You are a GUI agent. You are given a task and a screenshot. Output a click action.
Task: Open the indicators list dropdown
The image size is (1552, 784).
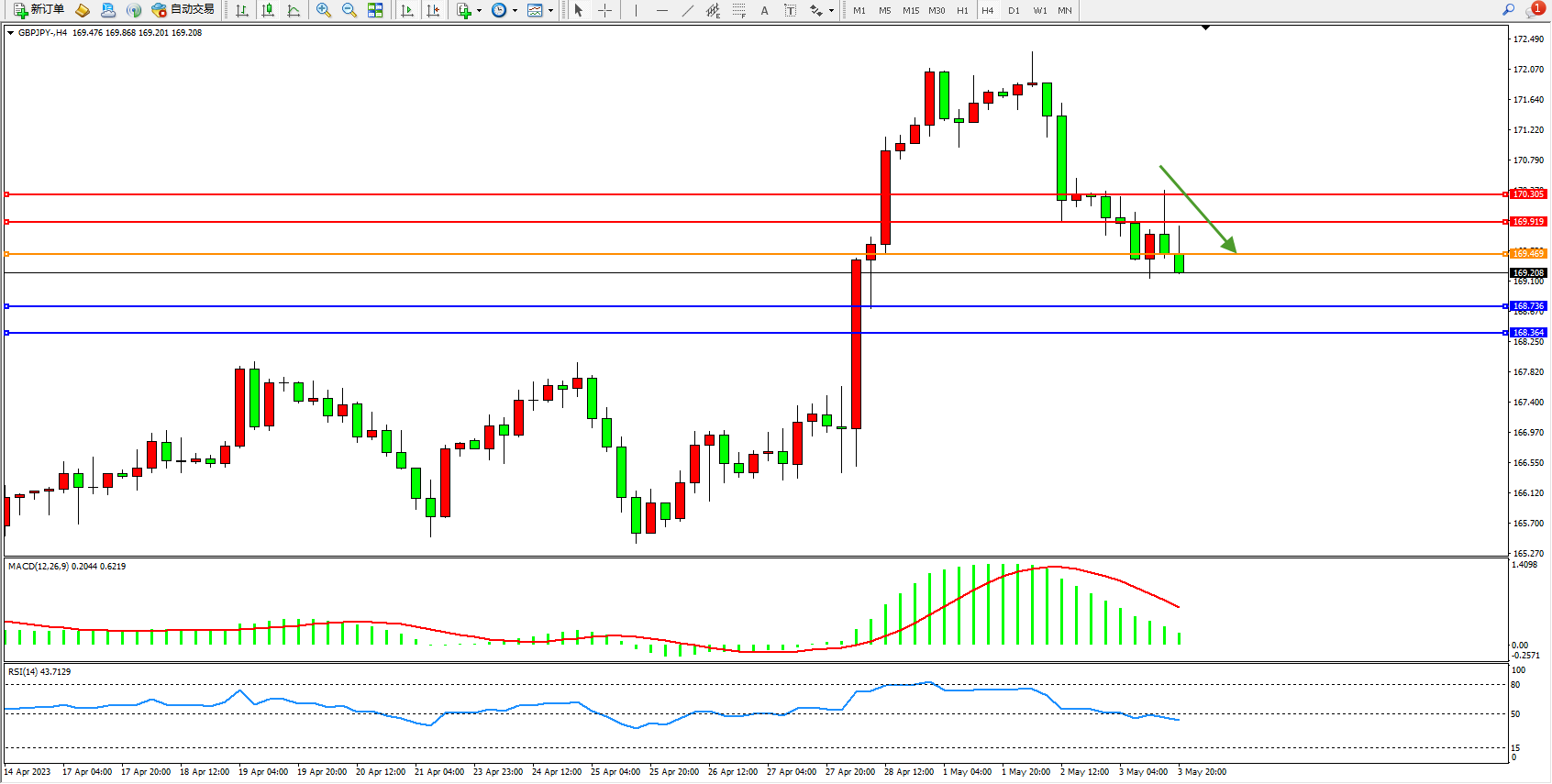pyautogui.click(x=479, y=11)
